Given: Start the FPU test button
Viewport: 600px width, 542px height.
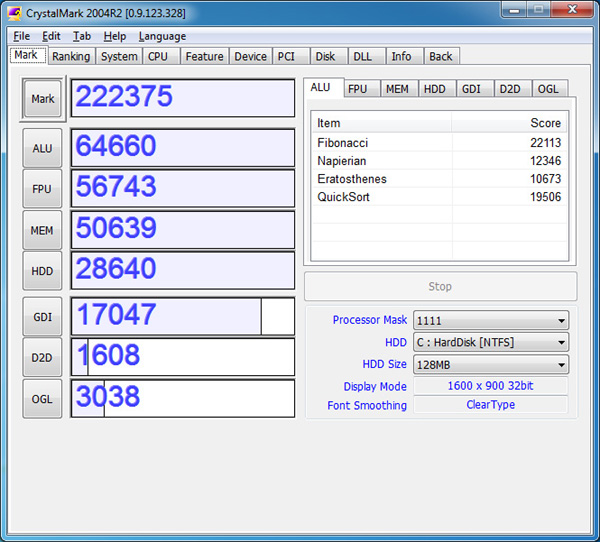Looking at the screenshot, I should click(42, 189).
